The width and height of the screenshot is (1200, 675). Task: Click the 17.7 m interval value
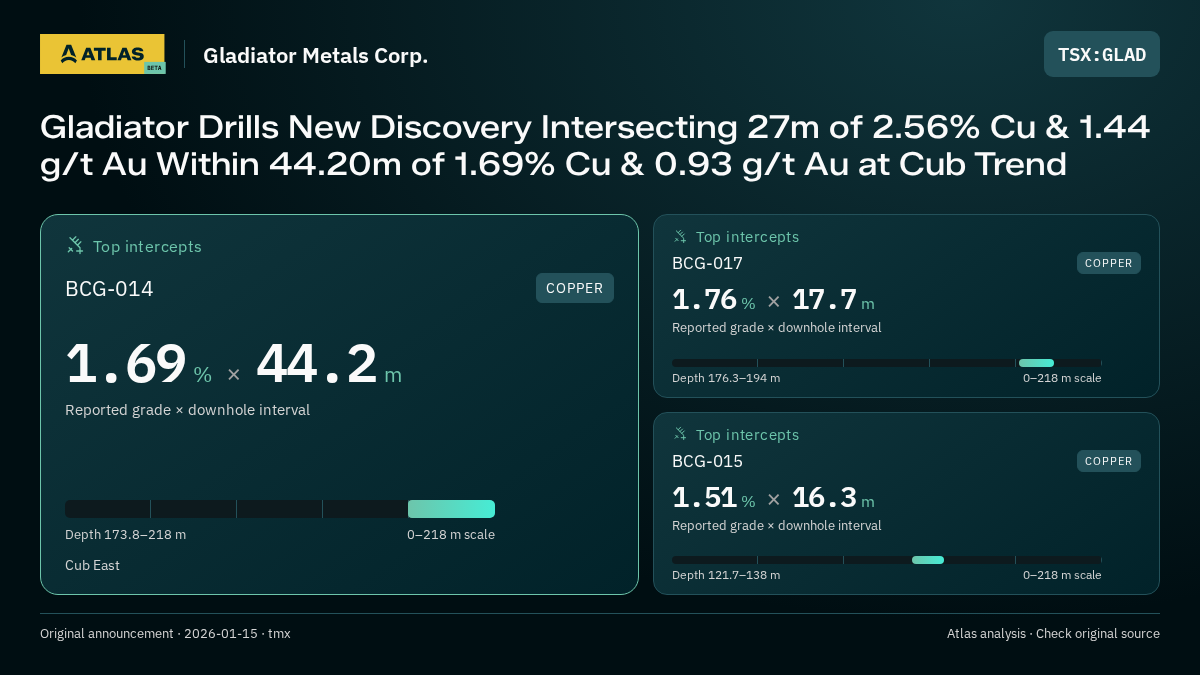tap(833, 300)
